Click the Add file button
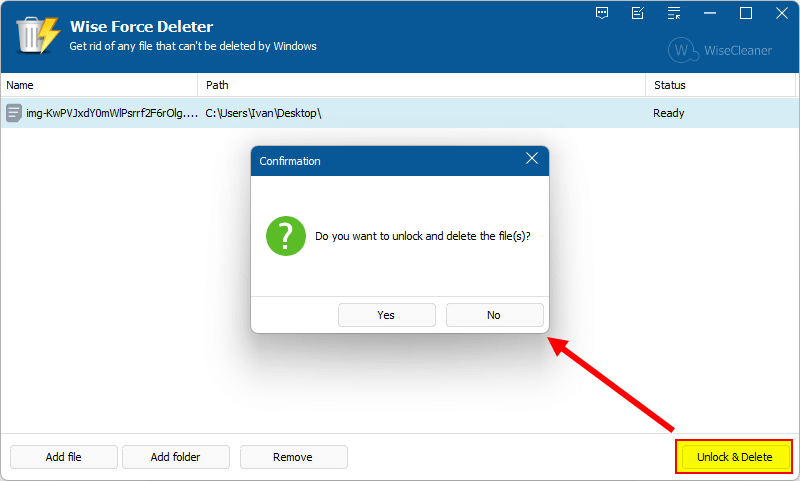This screenshot has height=481, width=800. [x=63, y=457]
